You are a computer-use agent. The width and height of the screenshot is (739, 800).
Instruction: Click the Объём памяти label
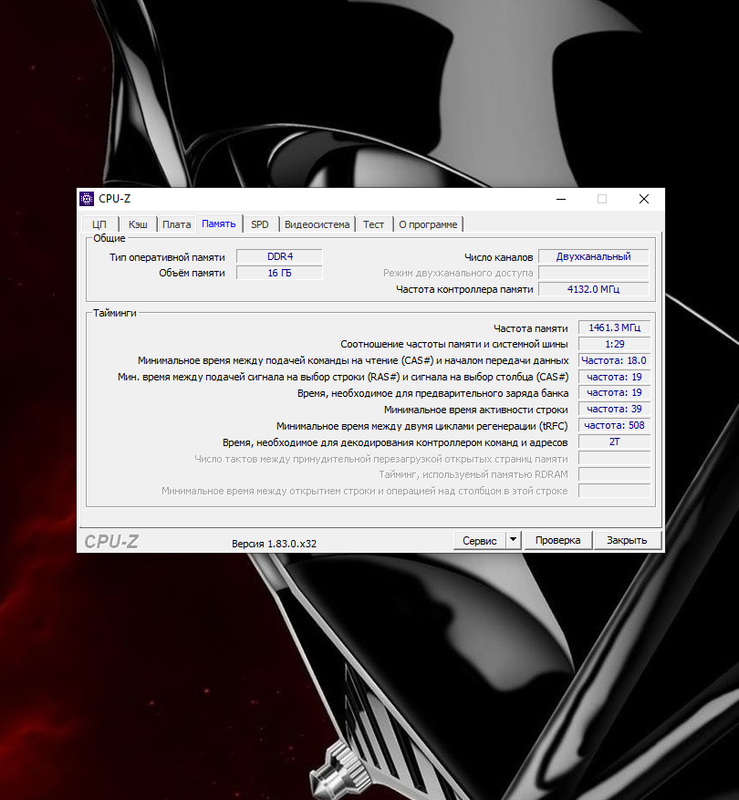click(192, 273)
